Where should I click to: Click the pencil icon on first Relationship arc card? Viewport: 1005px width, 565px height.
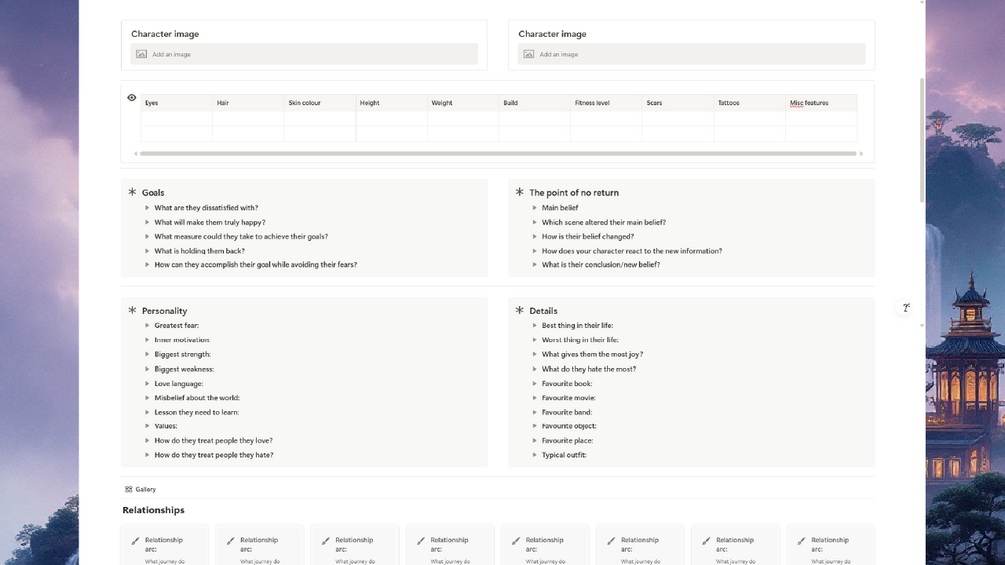click(x=135, y=541)
